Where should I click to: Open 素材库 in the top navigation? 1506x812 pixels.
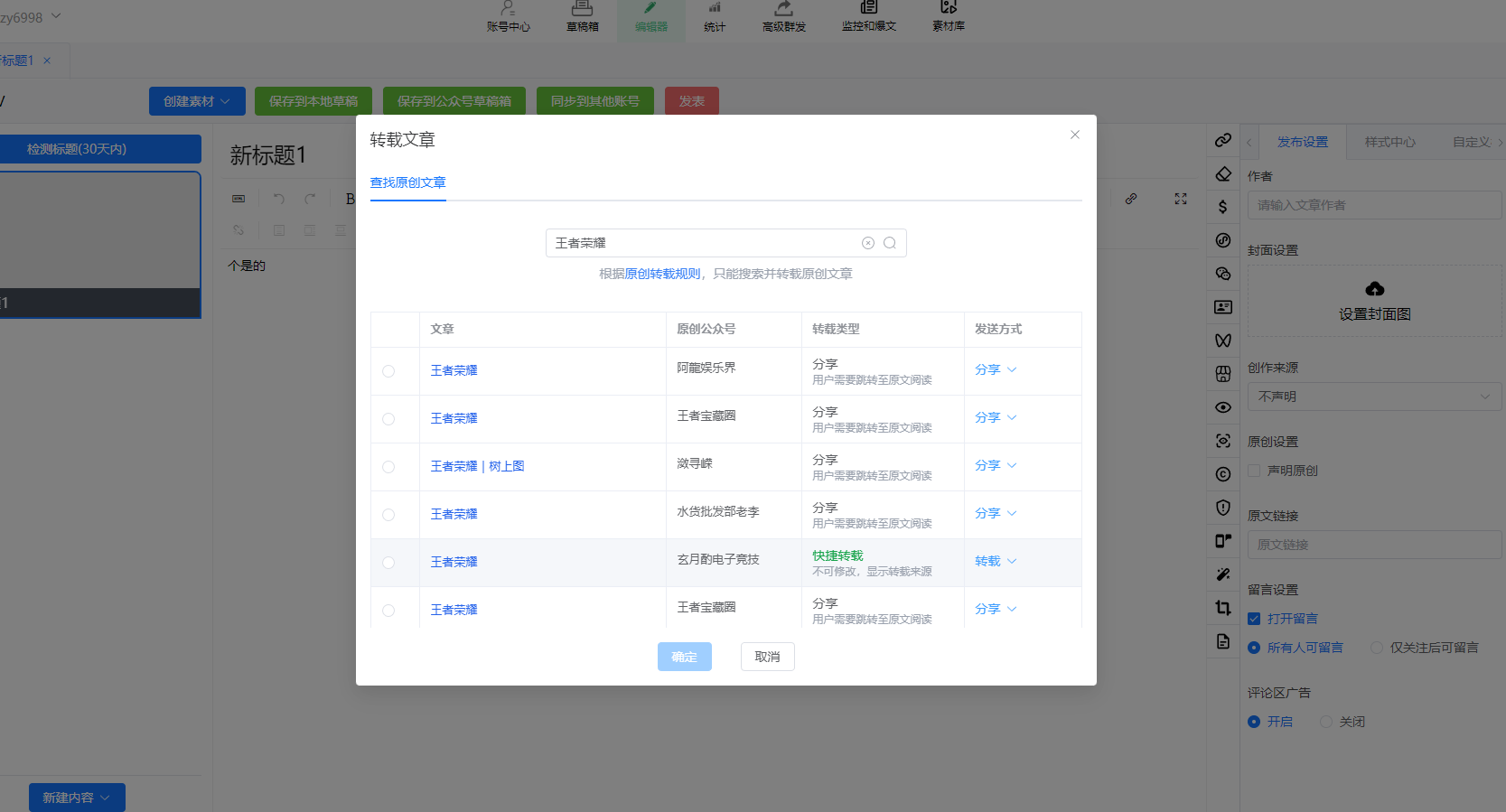pyautogui.click(x=949, y=18)
